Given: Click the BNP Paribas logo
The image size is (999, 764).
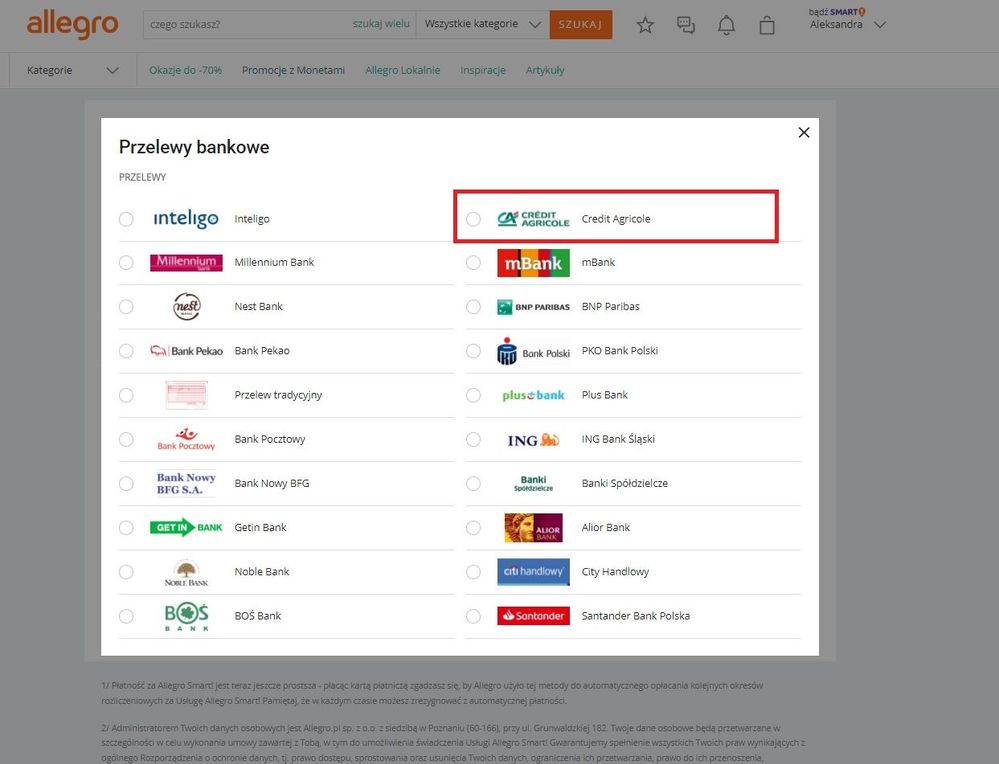Looking at the screenshot, I should [533, 307].
